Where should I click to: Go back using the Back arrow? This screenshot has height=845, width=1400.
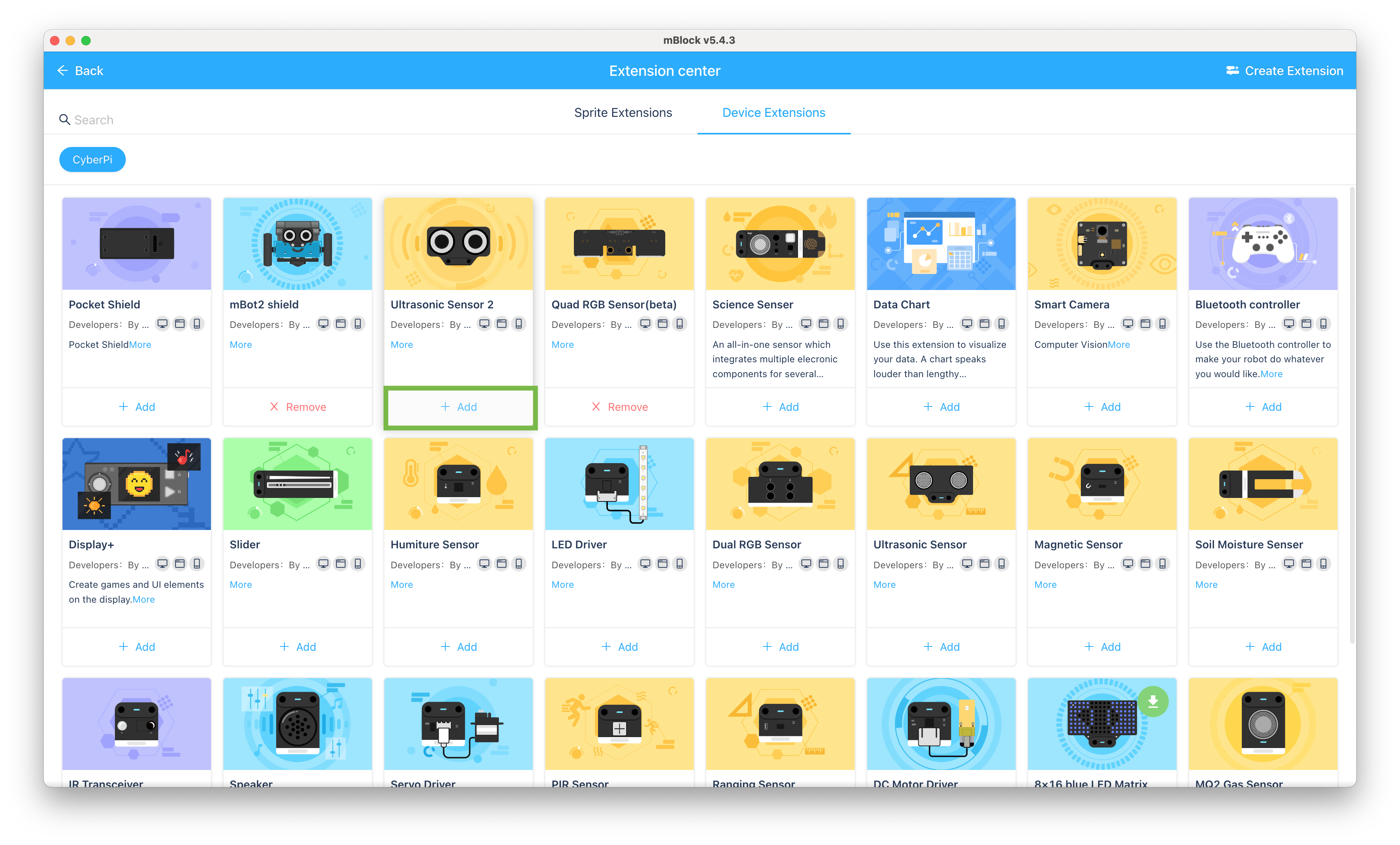coord(80,70)
